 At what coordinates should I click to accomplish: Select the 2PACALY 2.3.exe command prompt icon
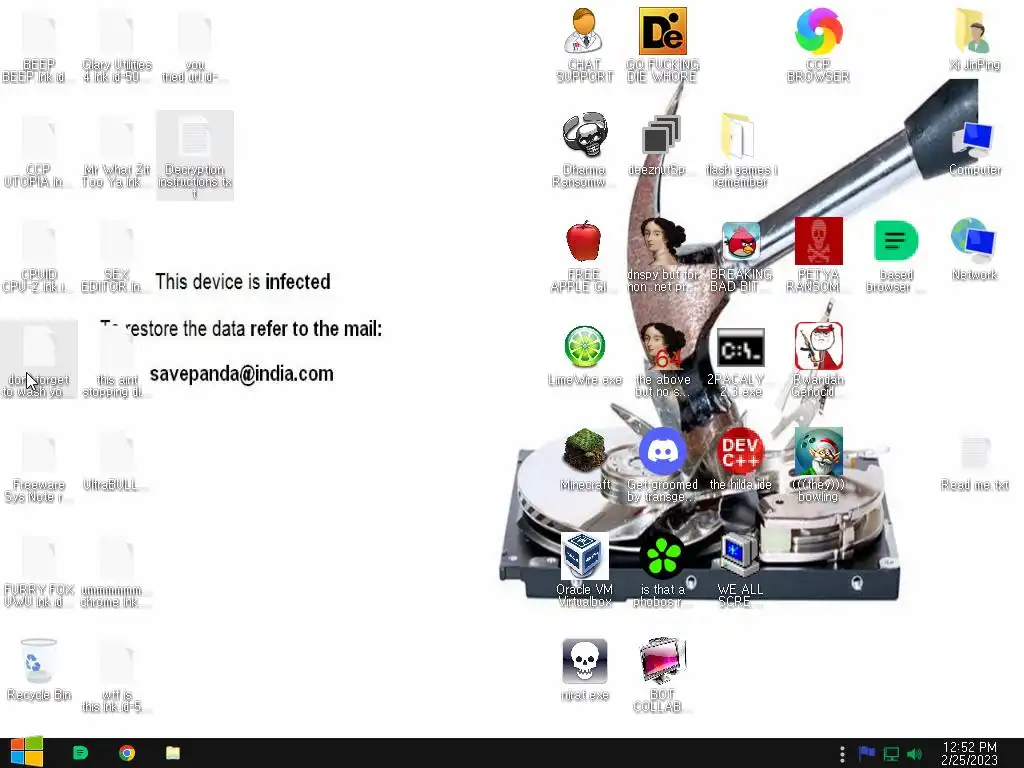(740, 362)
